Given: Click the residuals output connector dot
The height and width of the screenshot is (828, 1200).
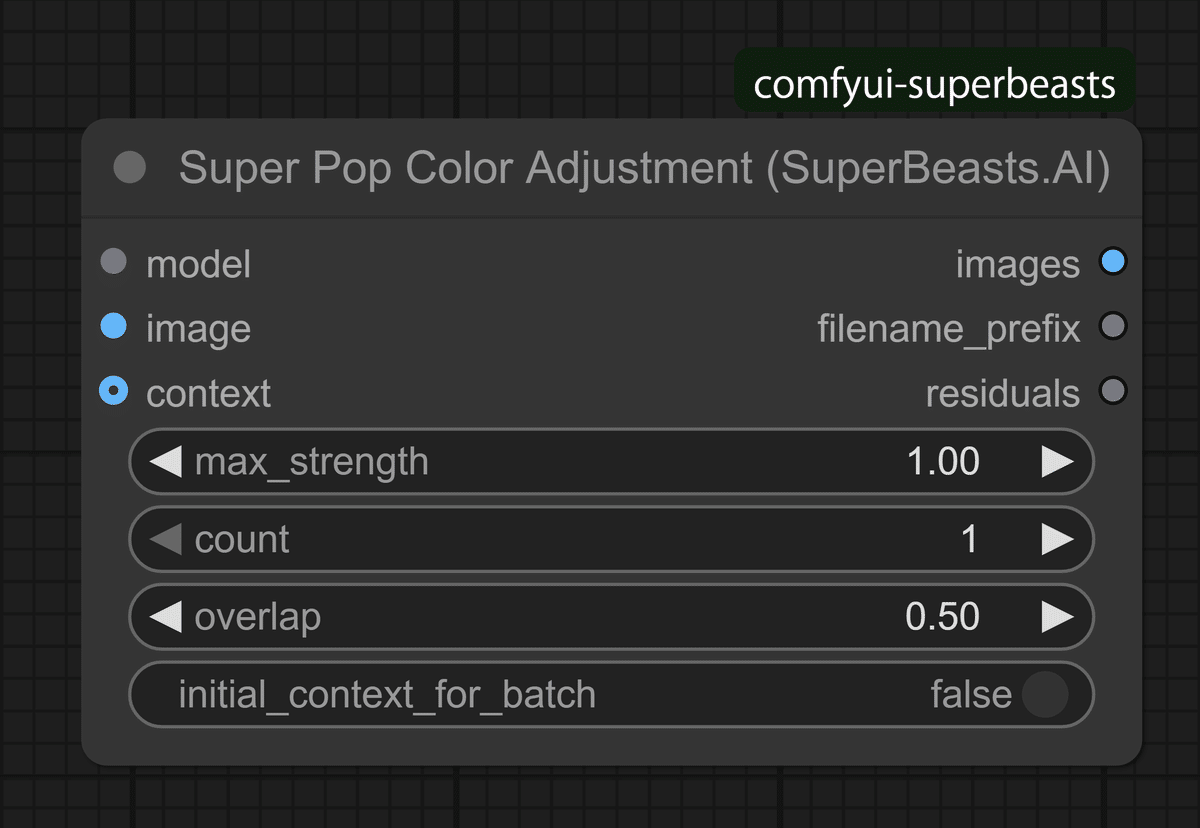Looking at the screenshot, I should 1113,392.
